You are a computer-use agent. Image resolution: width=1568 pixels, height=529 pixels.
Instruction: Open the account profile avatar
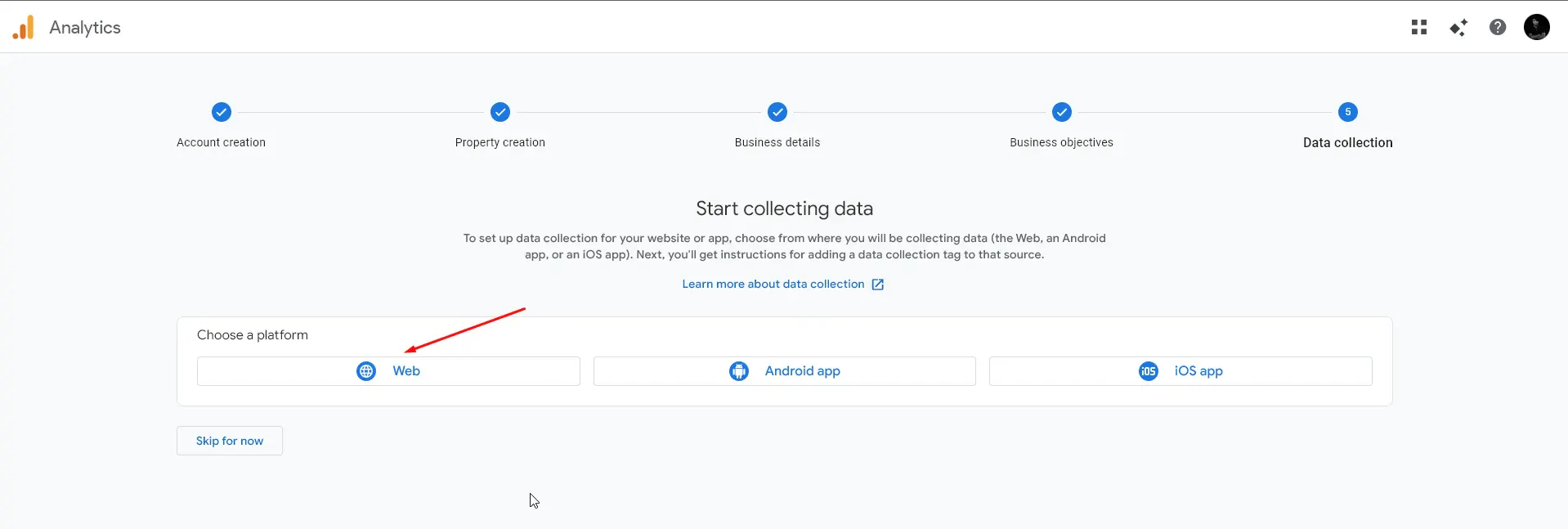(1537, 27)
